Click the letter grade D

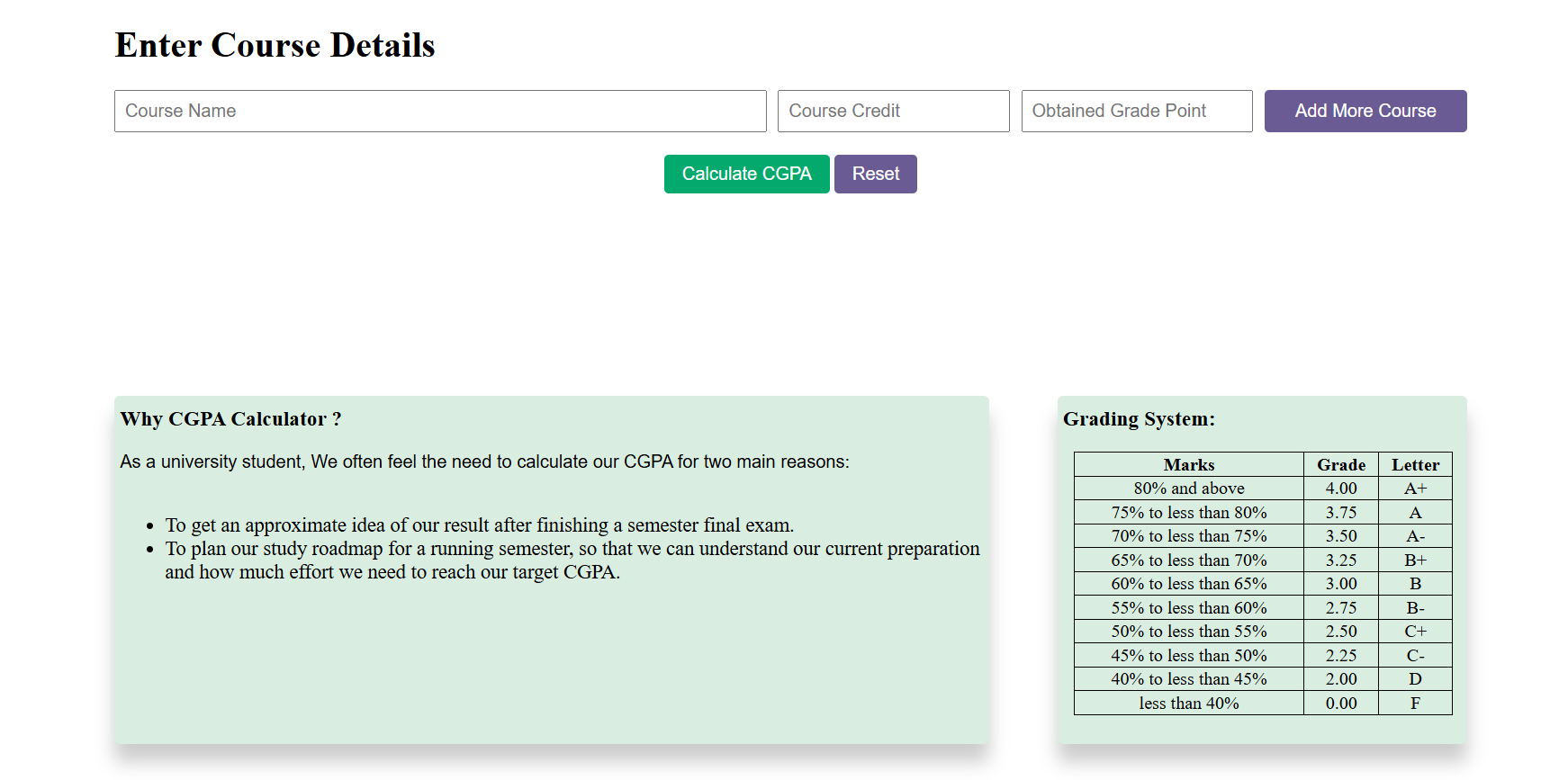1415,679
